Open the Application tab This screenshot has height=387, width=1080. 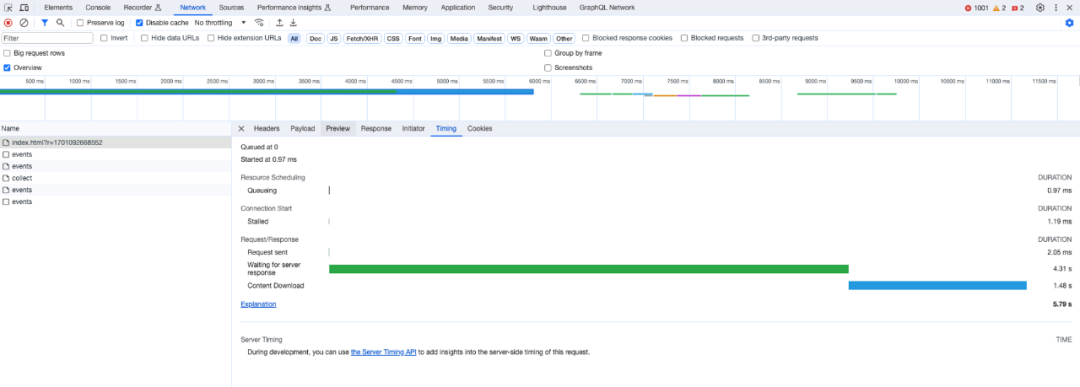(458, 8)
